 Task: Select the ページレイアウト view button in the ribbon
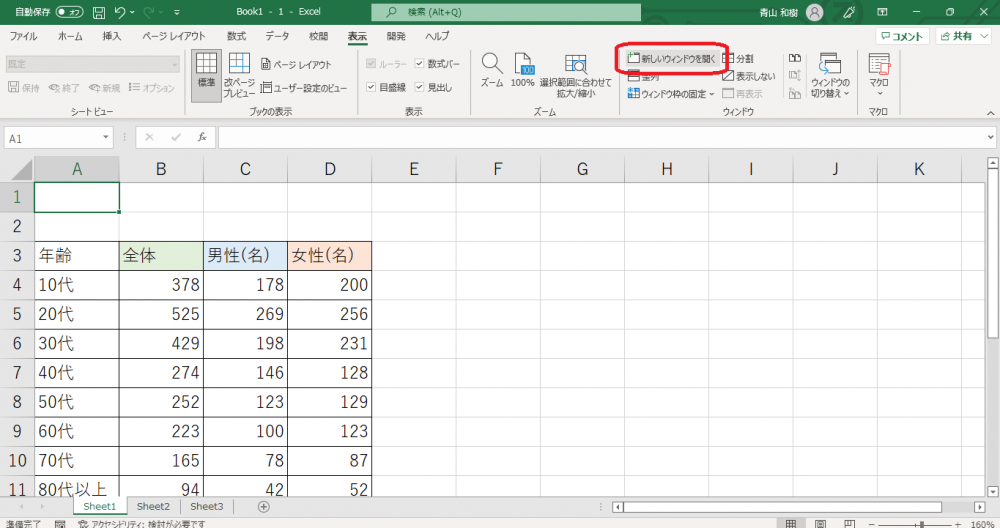[296, 64]
